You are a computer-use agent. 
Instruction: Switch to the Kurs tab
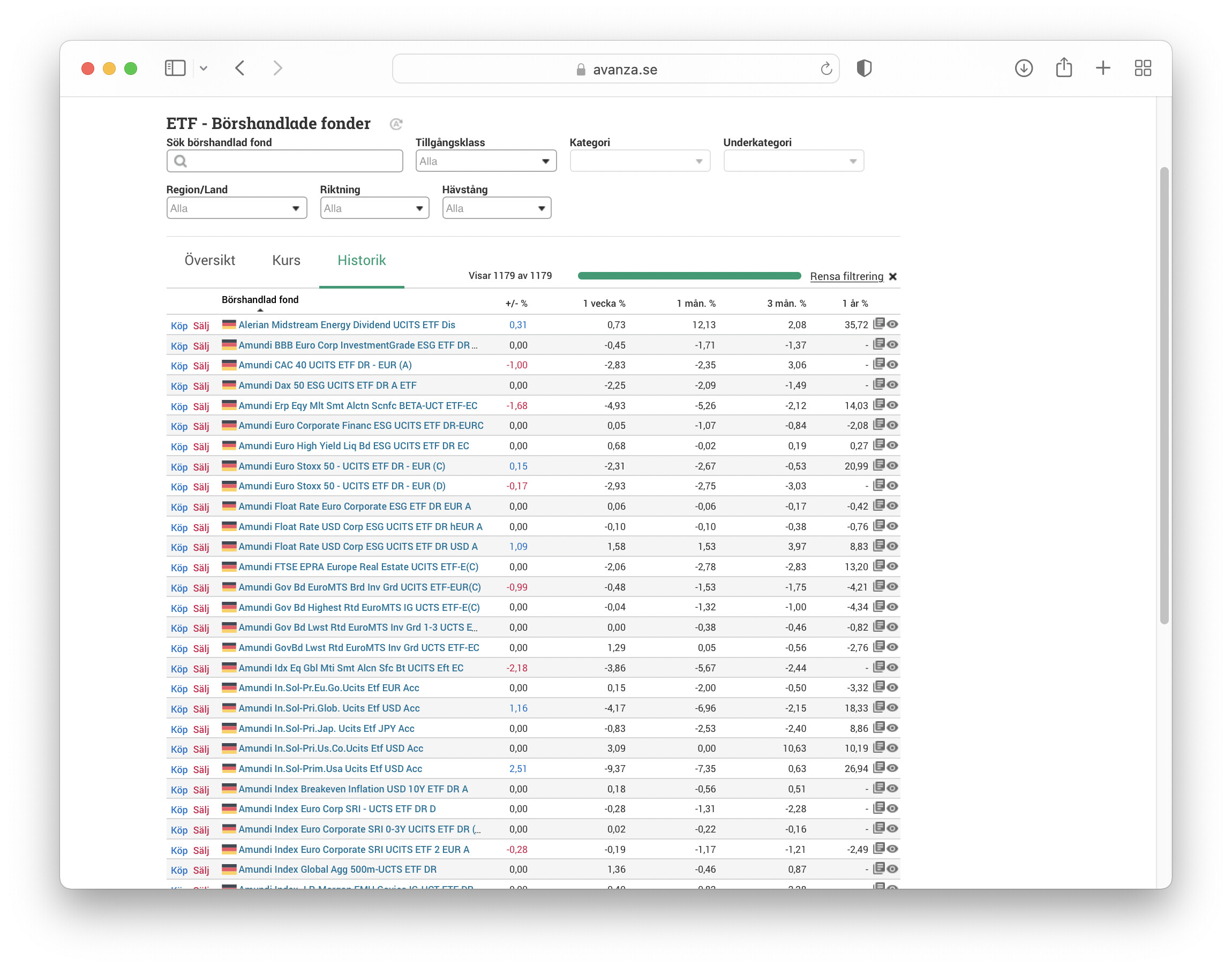pyautogui.click(x=286, y=260)
